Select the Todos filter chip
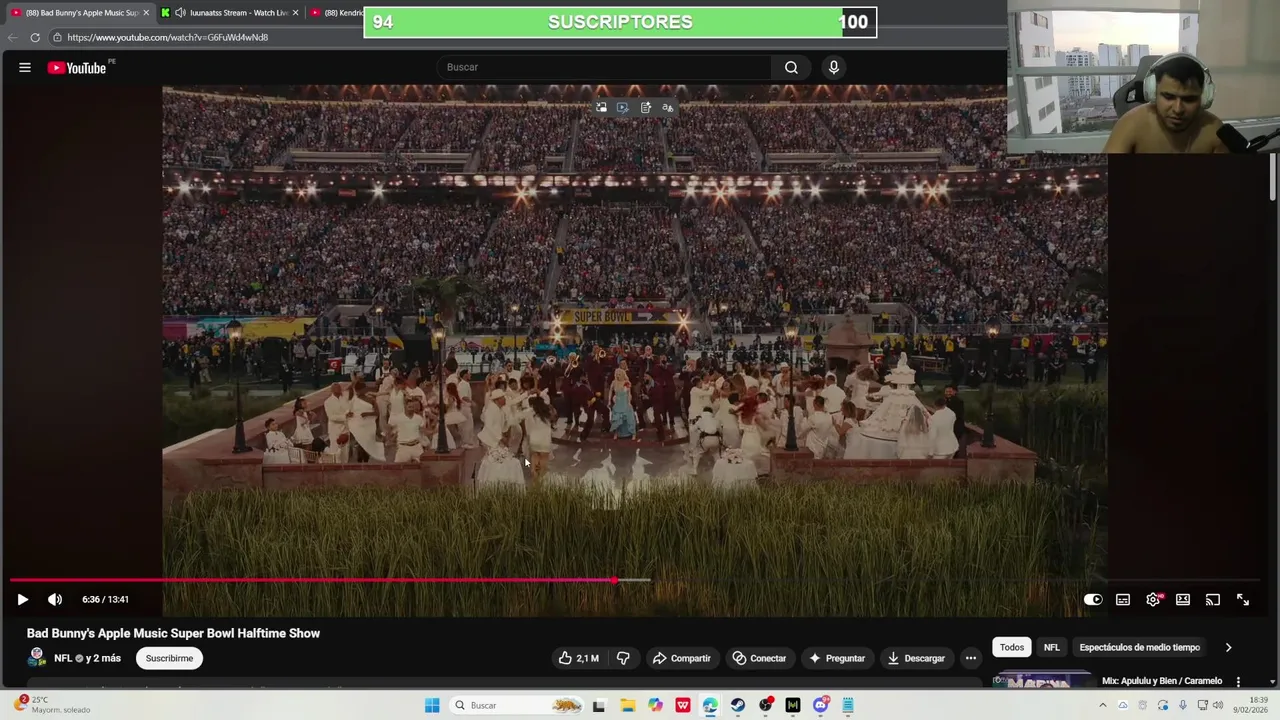Viewport: 1280px width, 720px height. [x=1012, y=647]
